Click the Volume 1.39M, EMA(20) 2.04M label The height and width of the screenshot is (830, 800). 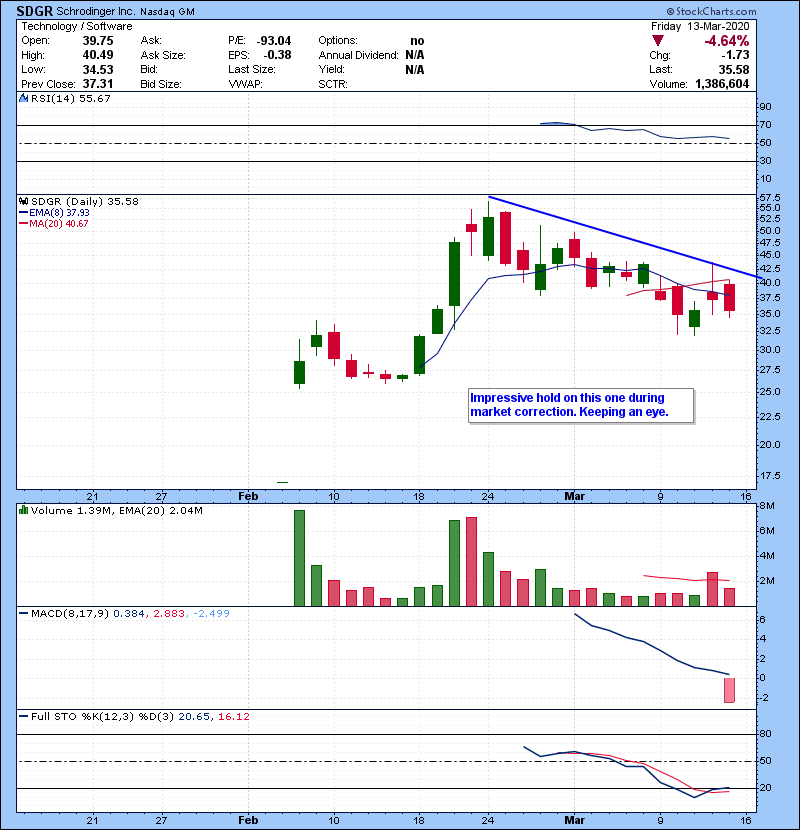pyautogui.click(x=116, y=511)
